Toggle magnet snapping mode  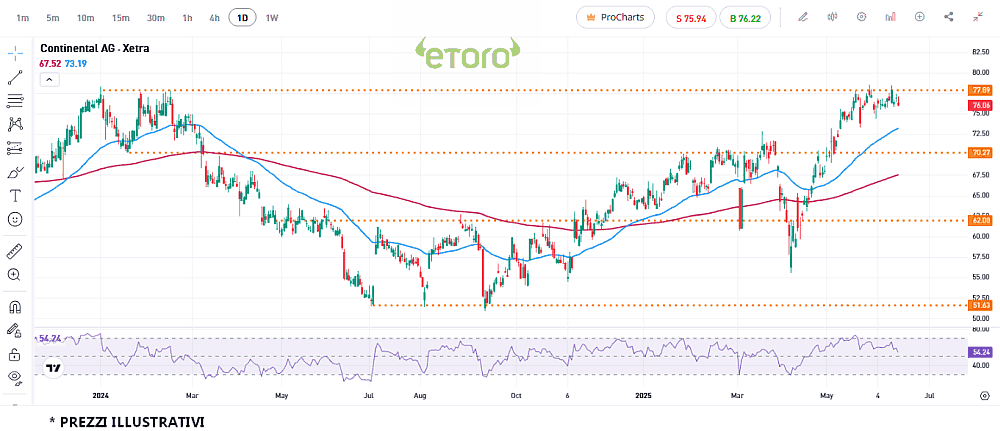tap(15, 306)
